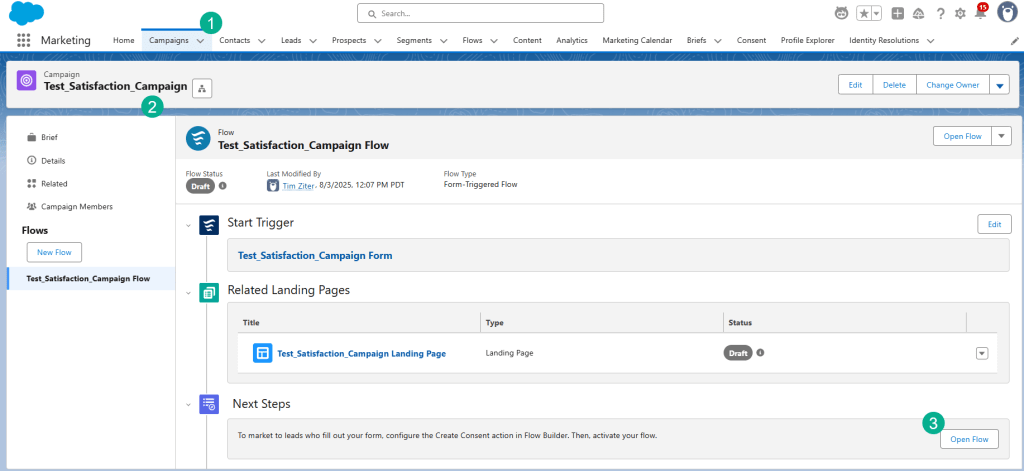Open the Setup gear menu
This screenshot has height=471, width=1024.
[960, 13]
